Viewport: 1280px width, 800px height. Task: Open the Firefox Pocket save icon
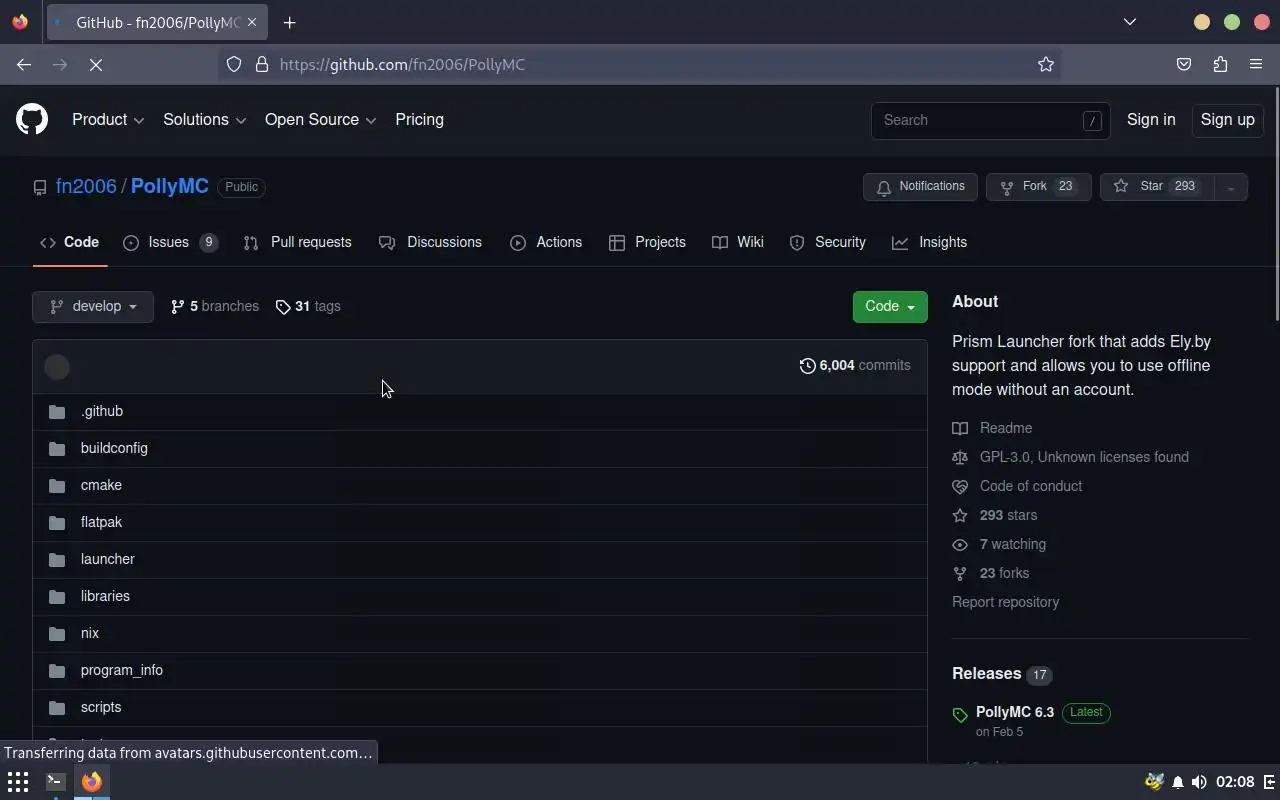click(1184, 64)
